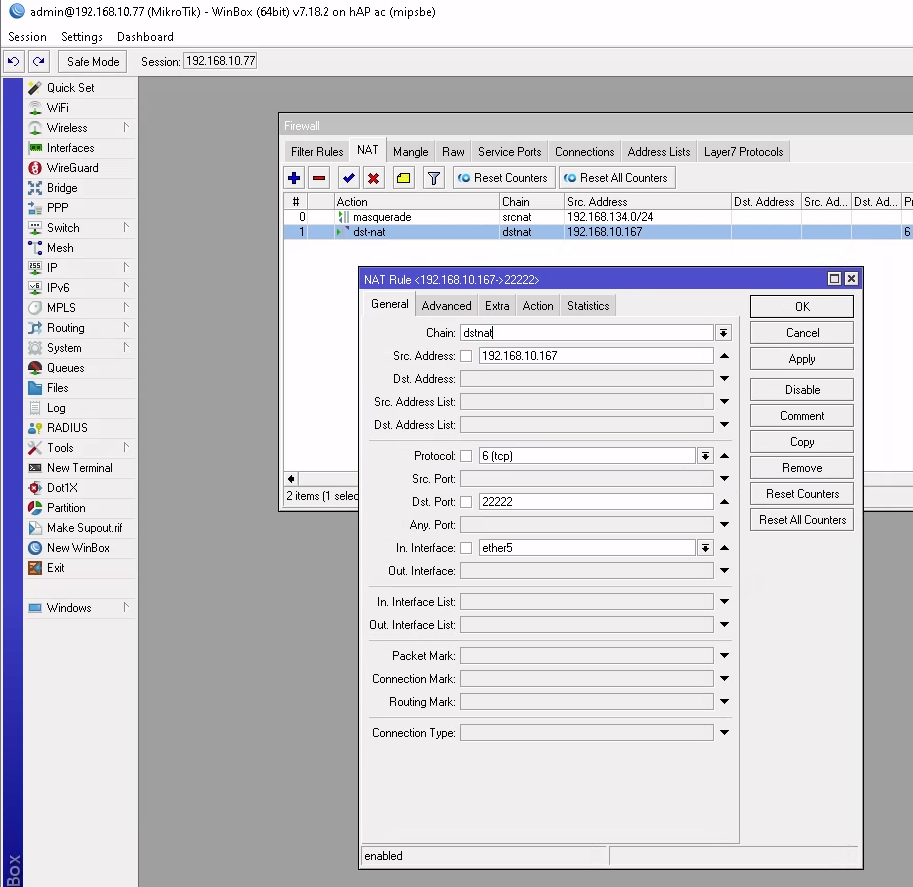Switch to the Action tab
The height and width of the screenshot is (887, 913).
[x=537, y=306]
